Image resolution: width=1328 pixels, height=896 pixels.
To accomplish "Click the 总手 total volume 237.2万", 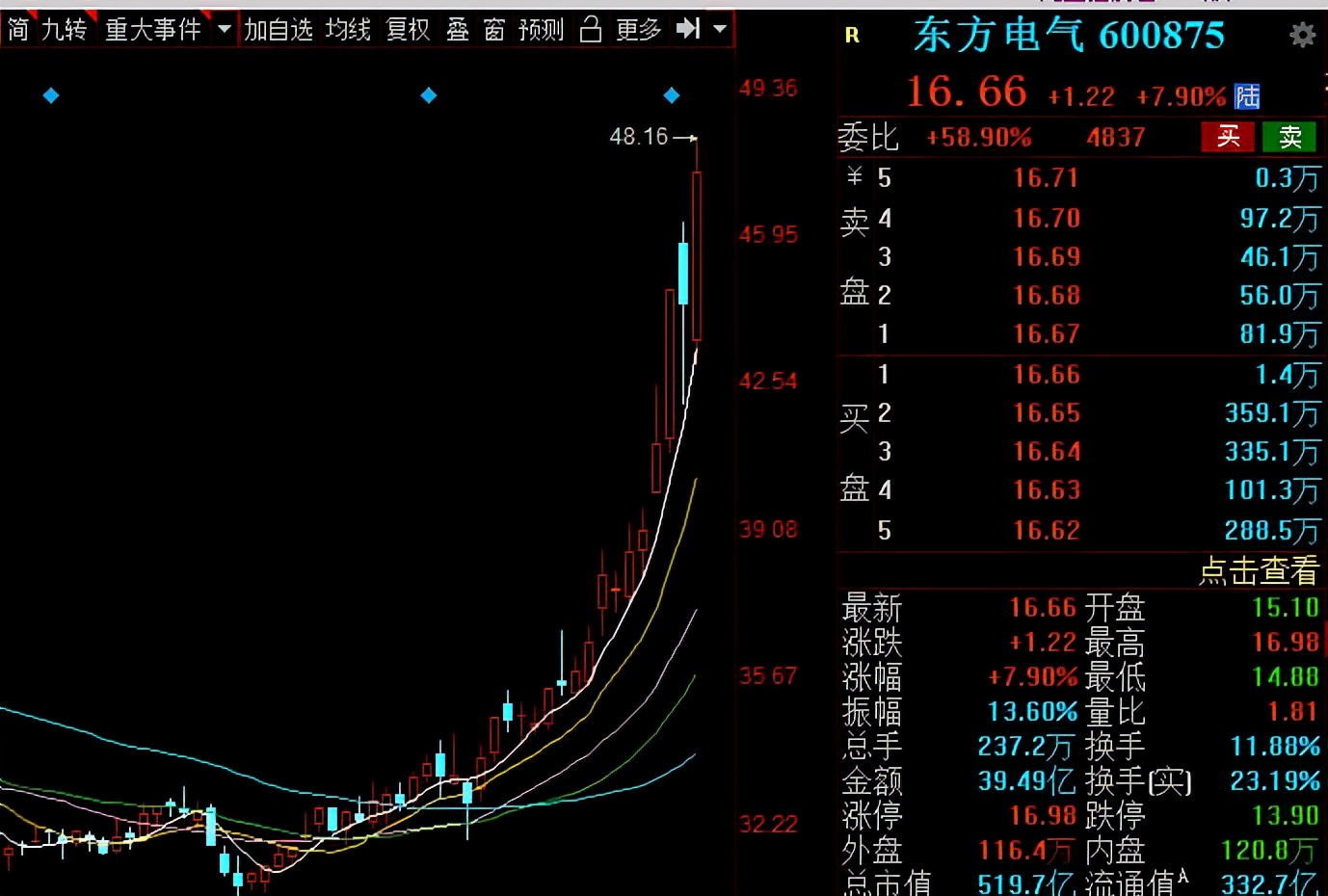I will (1026, 747).
